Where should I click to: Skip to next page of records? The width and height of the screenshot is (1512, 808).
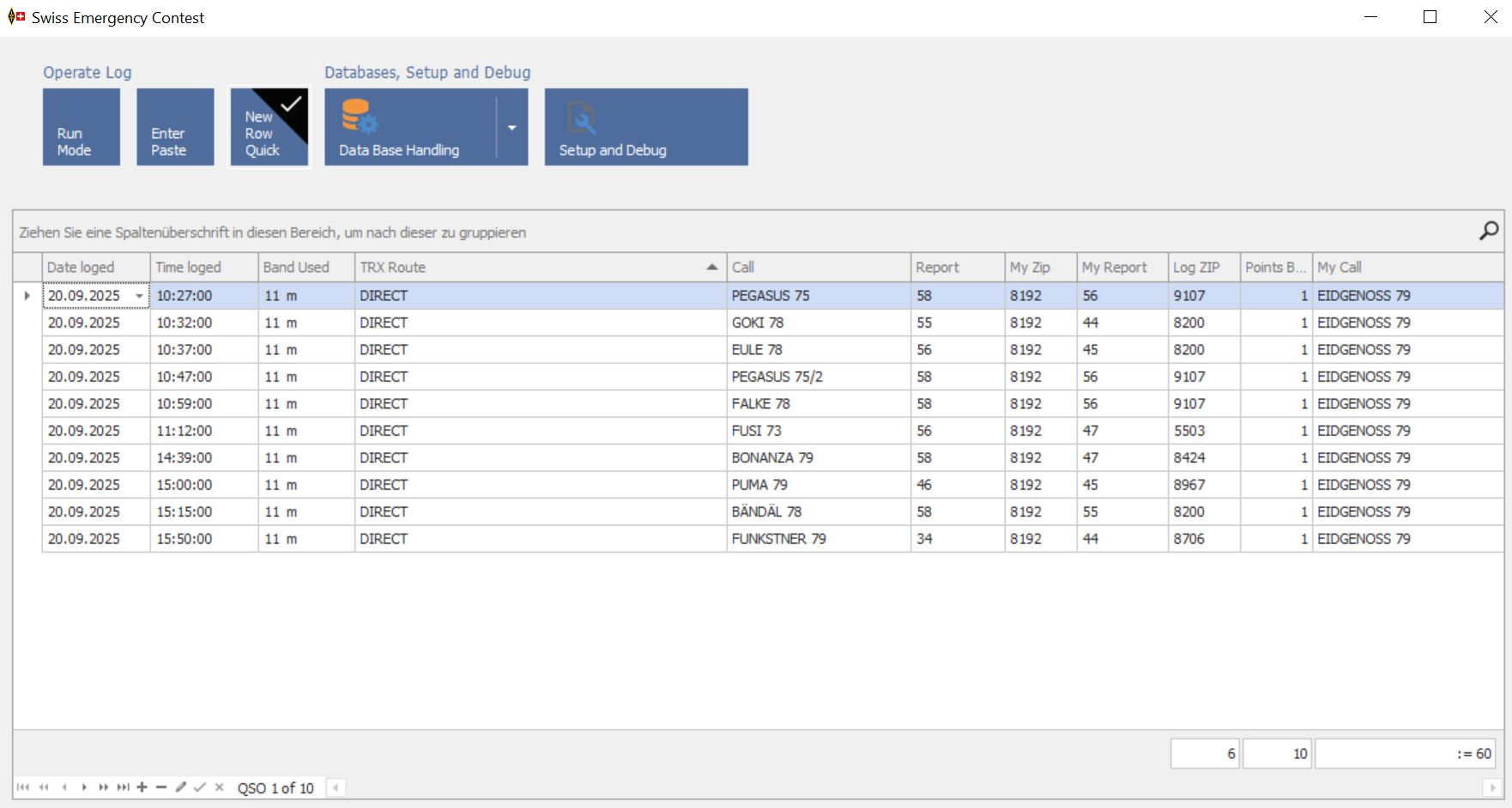pos(104,787)
